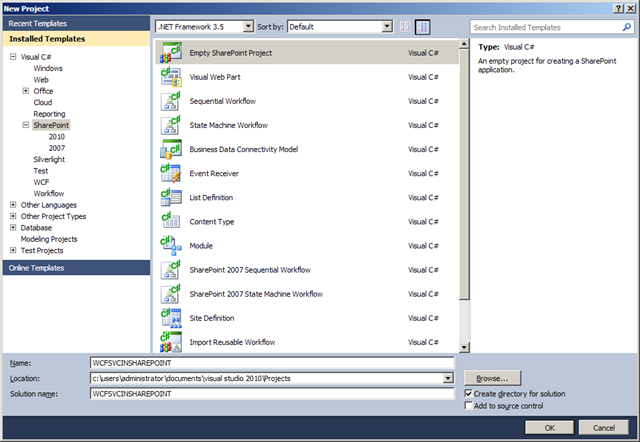Select the Windows category in tree
This screenshot has height=442, width=640.
(x=48, y=68)
